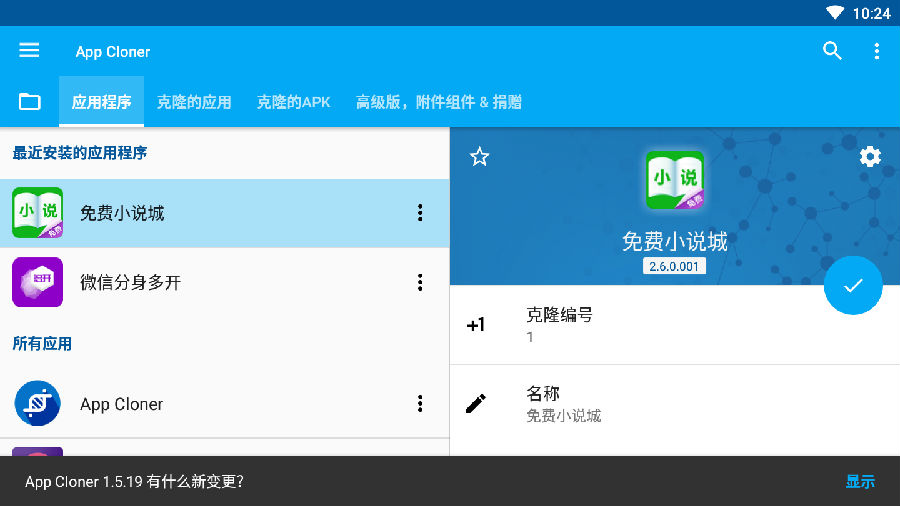The image size is (900, 506).
Task: Open the hamburger navigation menu
Action: (x=29, y=50)
